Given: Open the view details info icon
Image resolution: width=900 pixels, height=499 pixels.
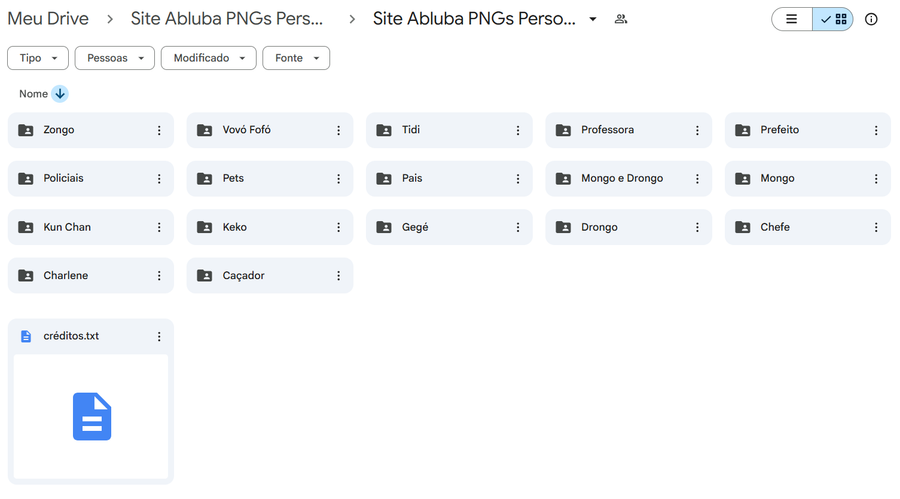Looking at the screenshot, I should click(871, 19).
